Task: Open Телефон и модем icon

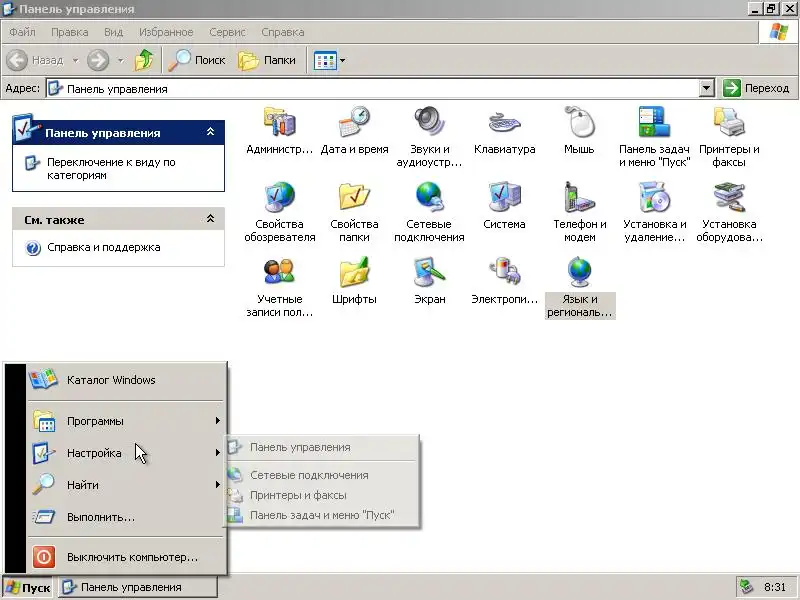Action: click(579, 211)
